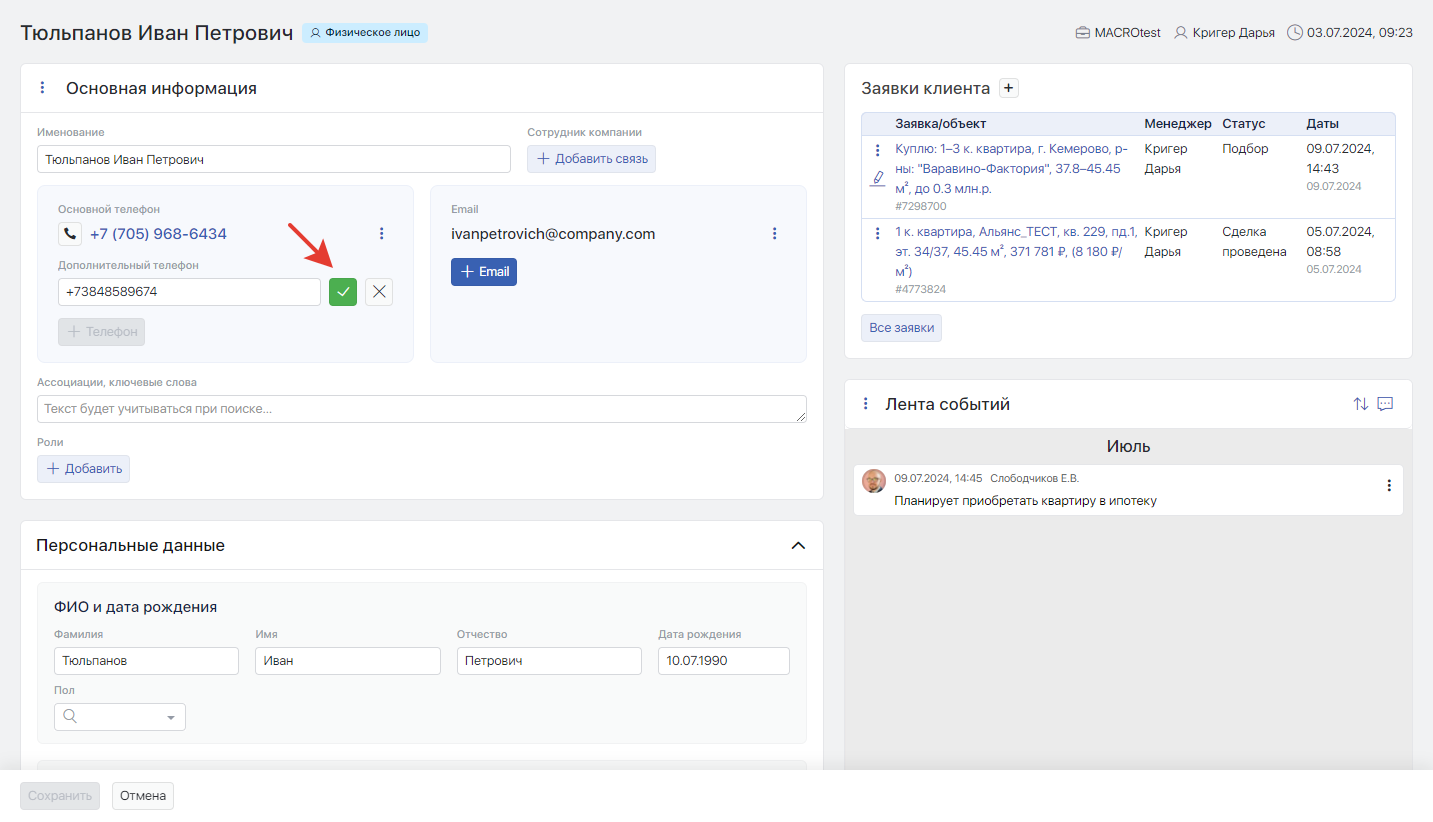
Task: Click 'Добавить связь' button
Action: (x=591, y=159)
